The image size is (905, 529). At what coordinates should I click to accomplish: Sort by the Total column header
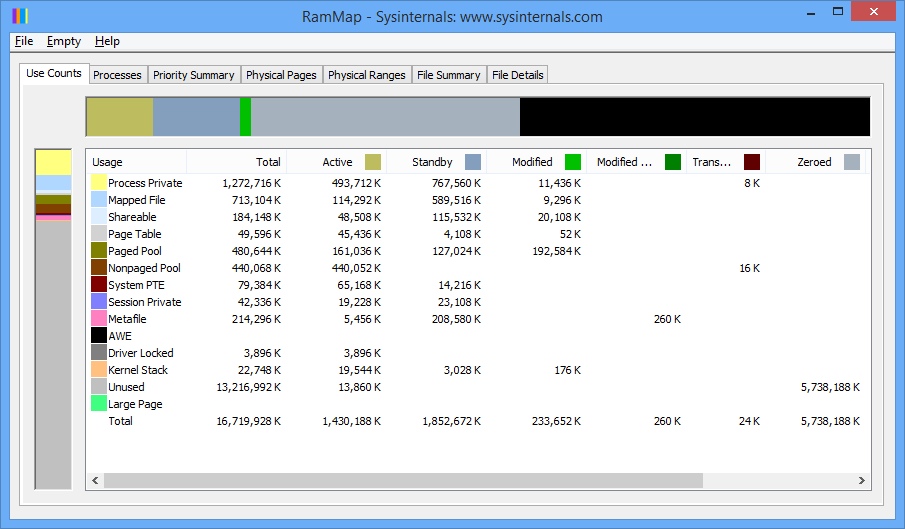[237, 162]
